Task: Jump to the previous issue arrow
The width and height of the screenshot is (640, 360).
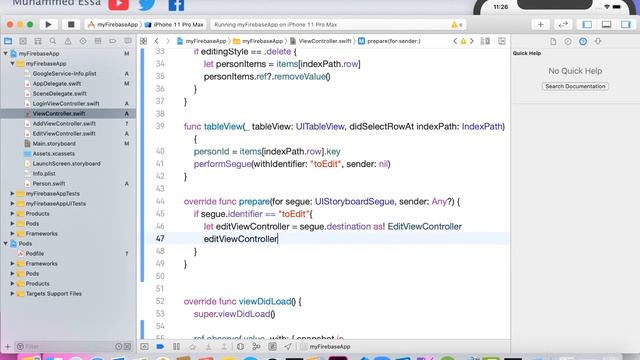Action: [x=455, y=41]
